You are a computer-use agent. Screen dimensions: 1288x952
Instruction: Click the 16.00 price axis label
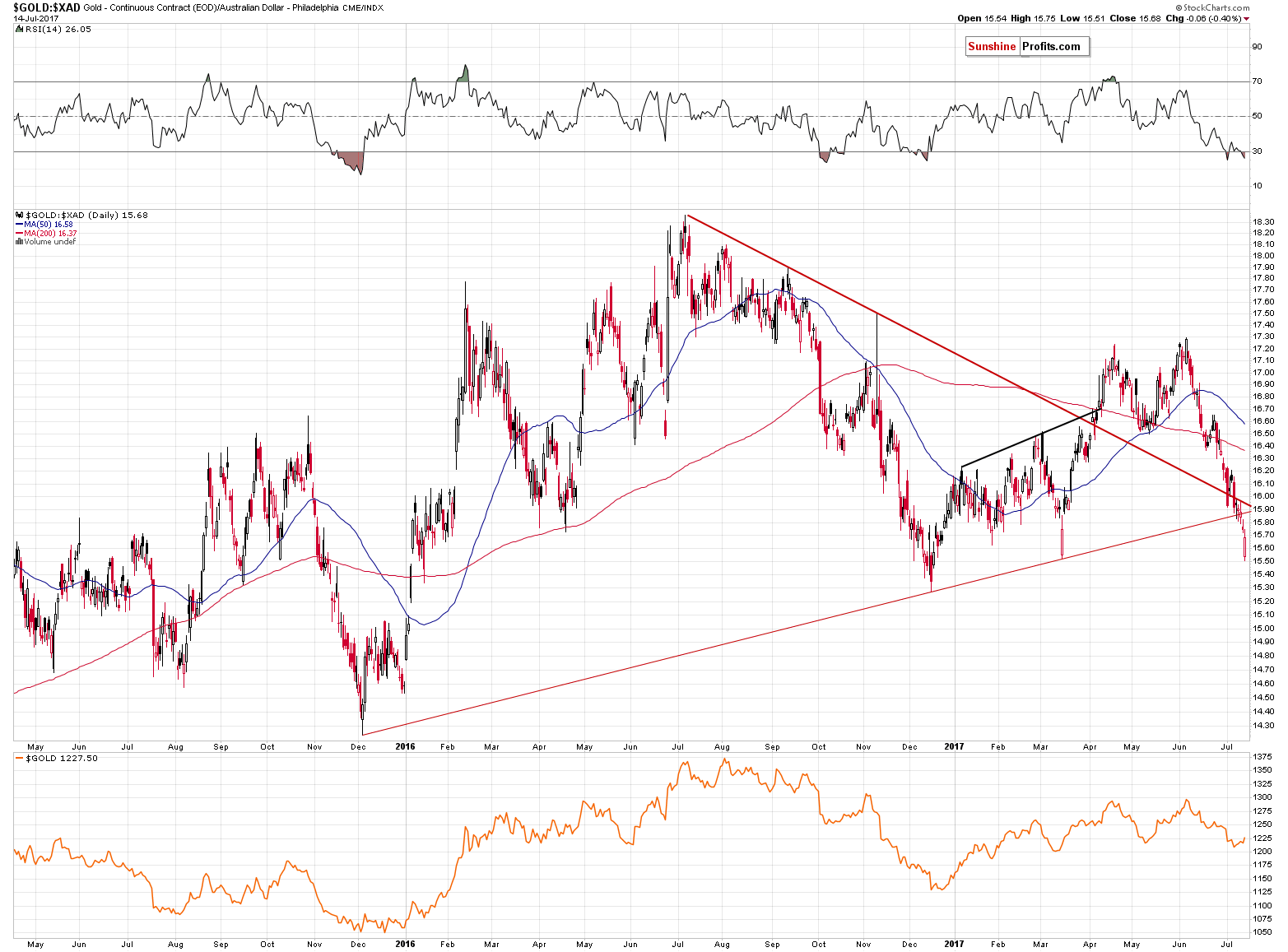[1262, 495]
